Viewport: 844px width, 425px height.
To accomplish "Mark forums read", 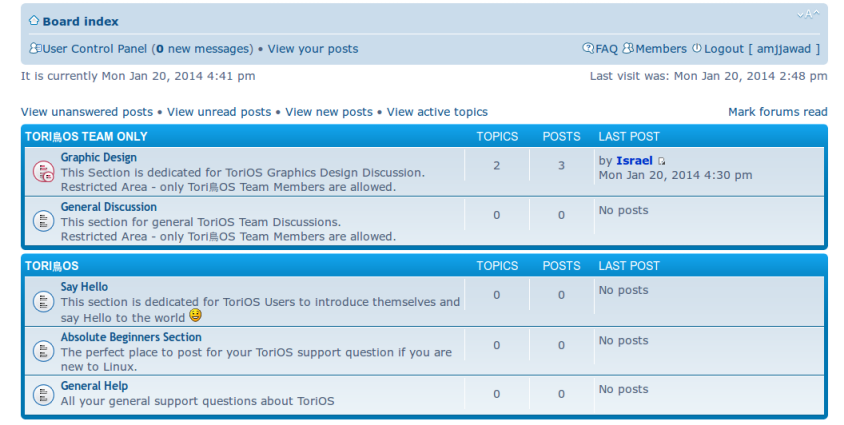I will click(x=777, y=112).
